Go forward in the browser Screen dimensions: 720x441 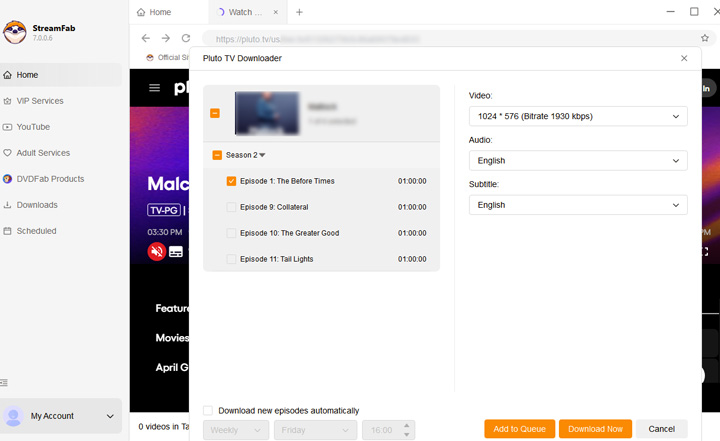pos(166,38)
